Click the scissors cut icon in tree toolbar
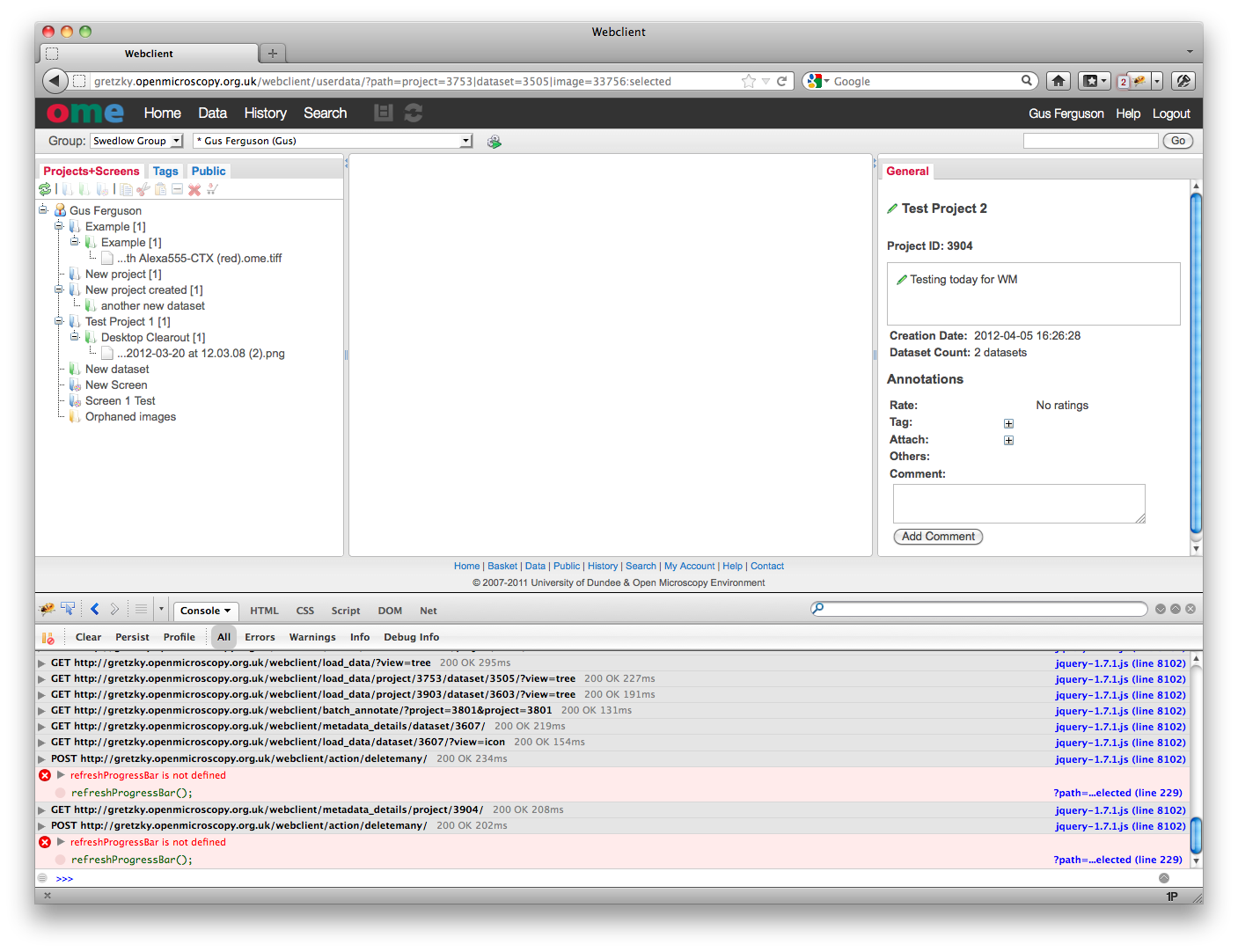 (143, 190)
